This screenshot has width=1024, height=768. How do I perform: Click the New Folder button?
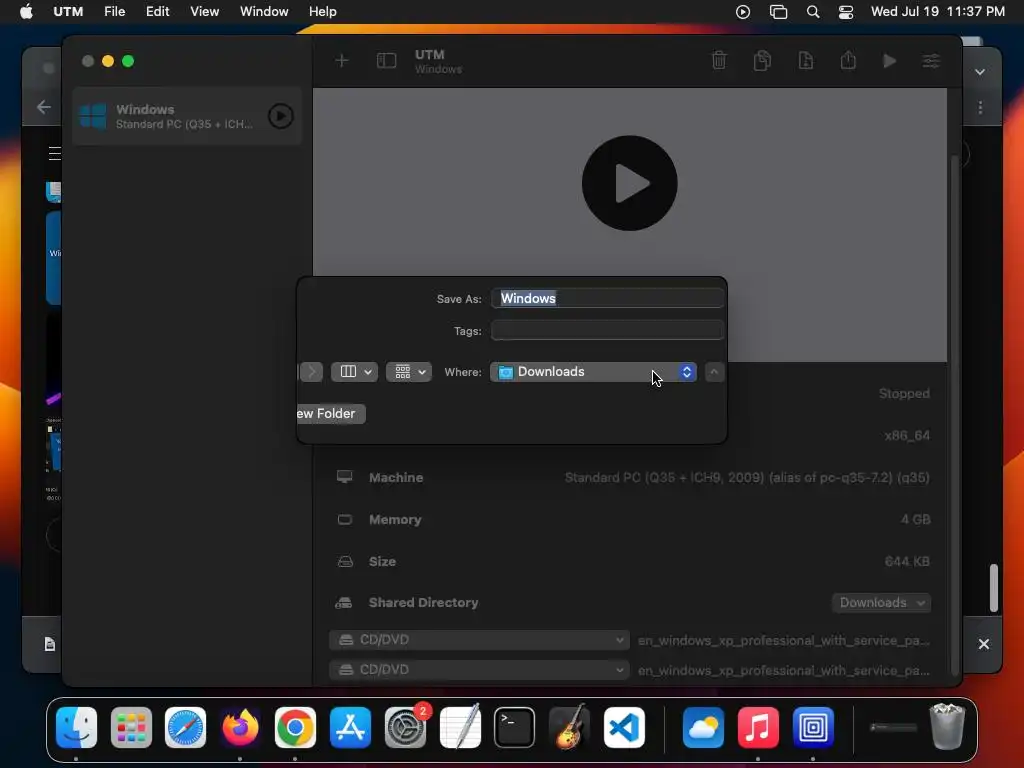pyautogui.click(x=330, y=413)
